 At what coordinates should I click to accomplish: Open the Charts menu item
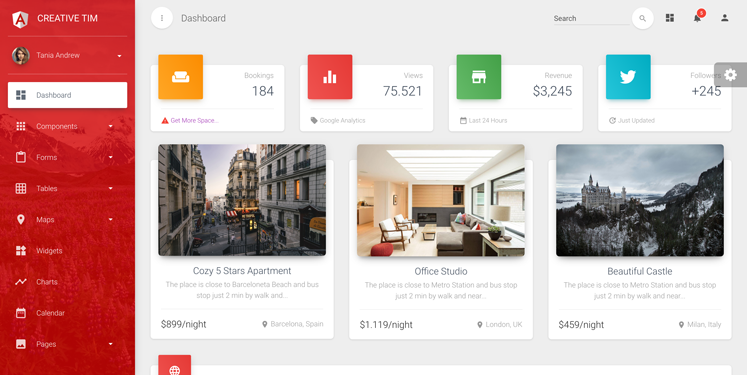pyautogui.click(x=68, y=282)
